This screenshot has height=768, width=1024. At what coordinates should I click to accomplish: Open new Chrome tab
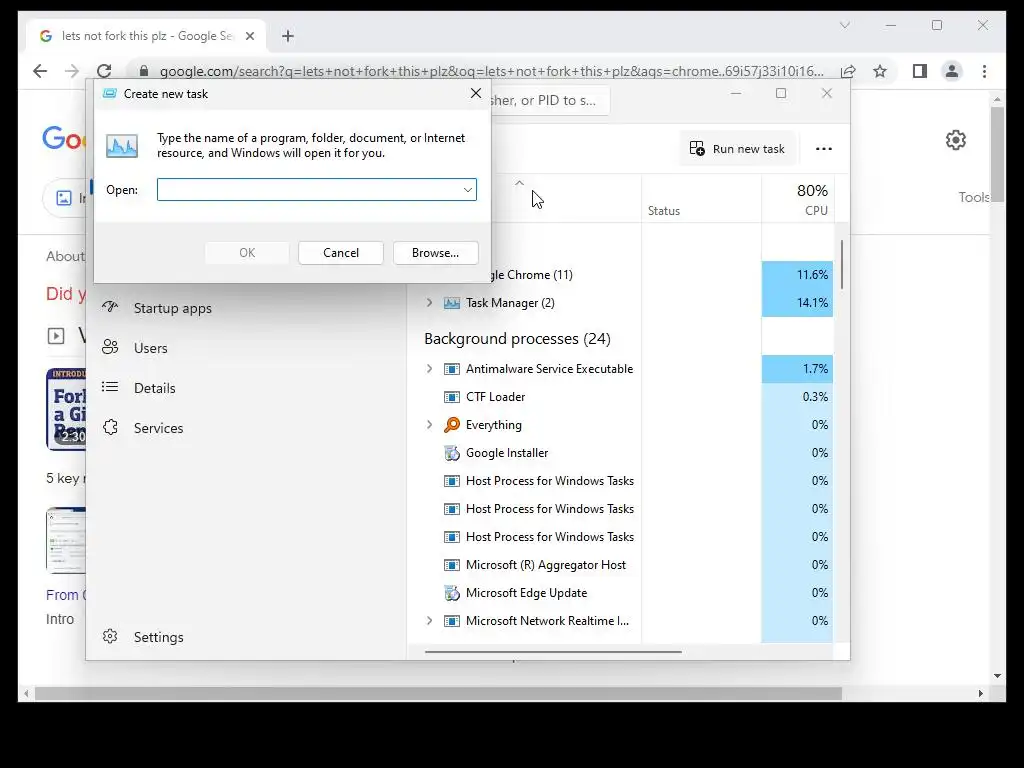(288, 36)
